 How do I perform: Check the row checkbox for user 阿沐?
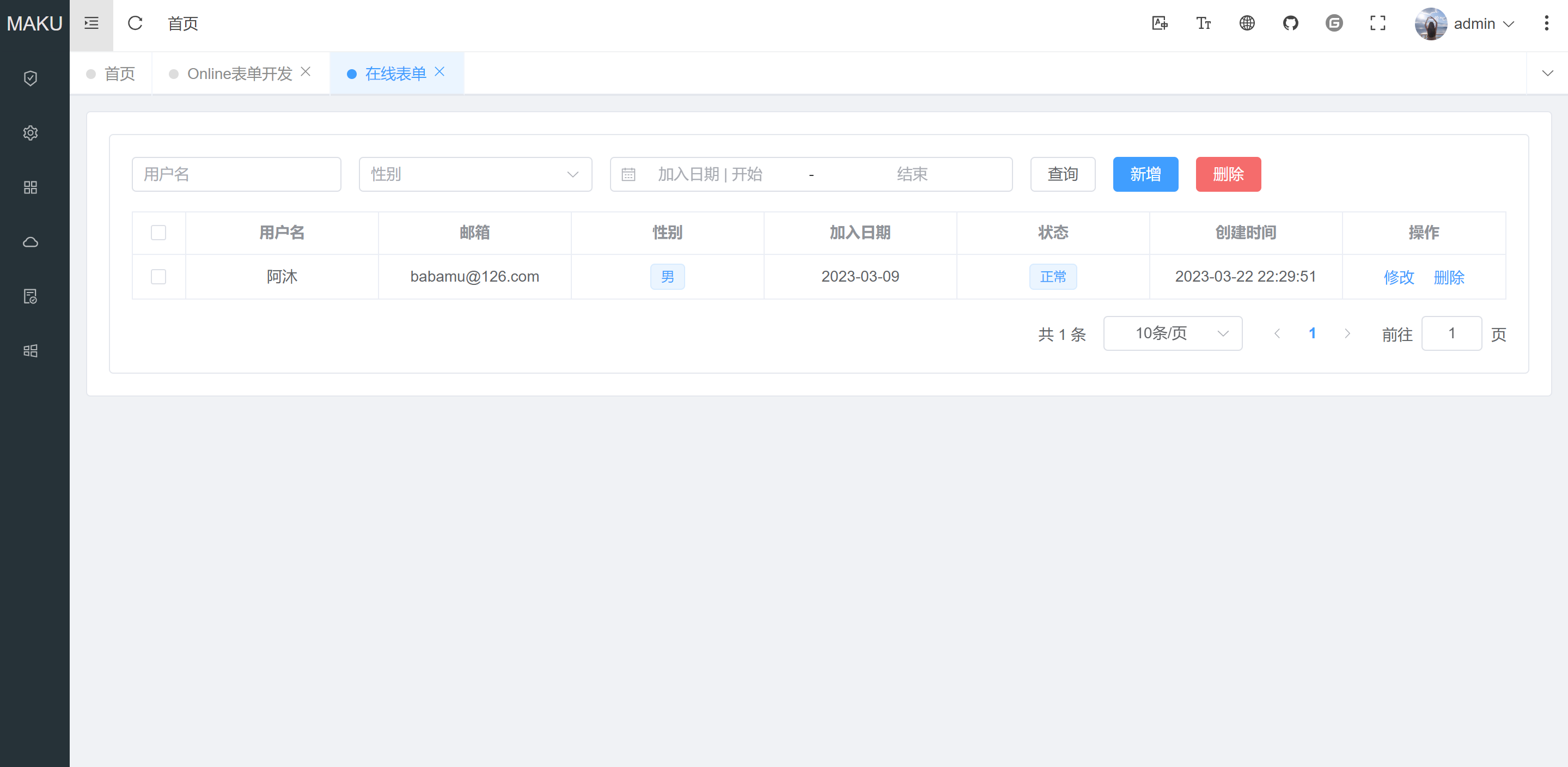tap(158, 276)
